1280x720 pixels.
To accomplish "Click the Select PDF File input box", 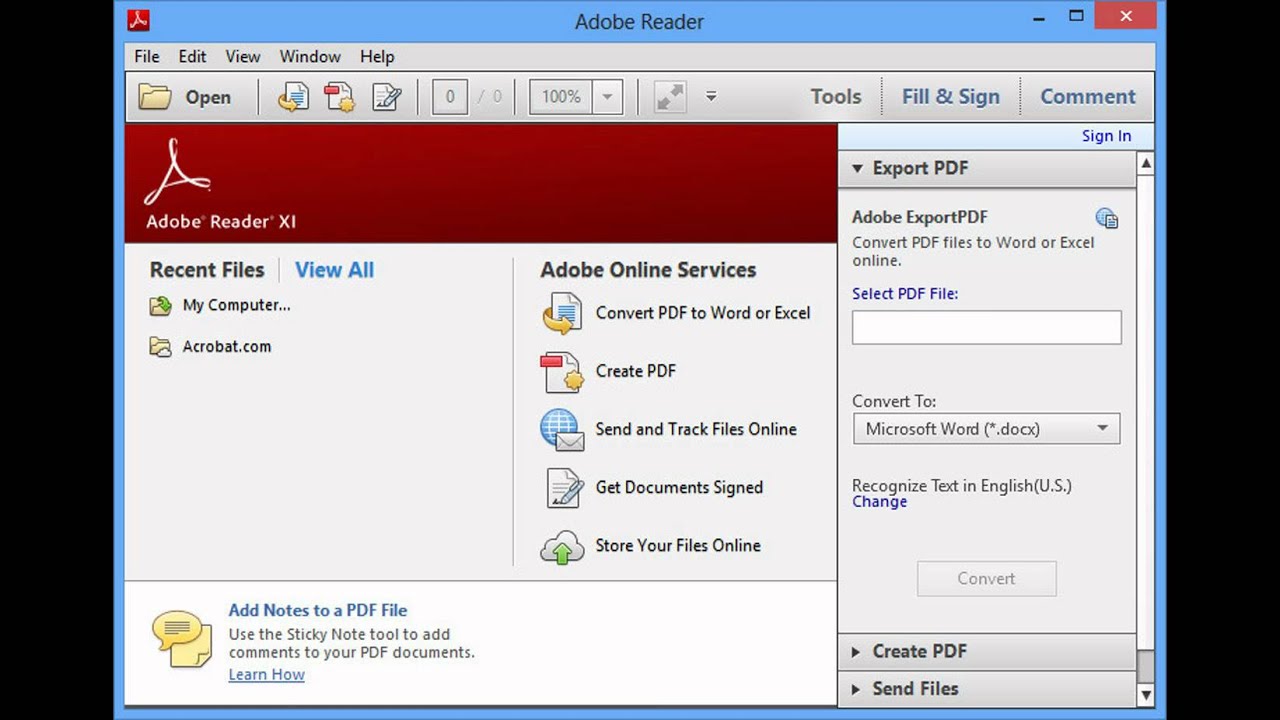I will (x=986, y=328).
